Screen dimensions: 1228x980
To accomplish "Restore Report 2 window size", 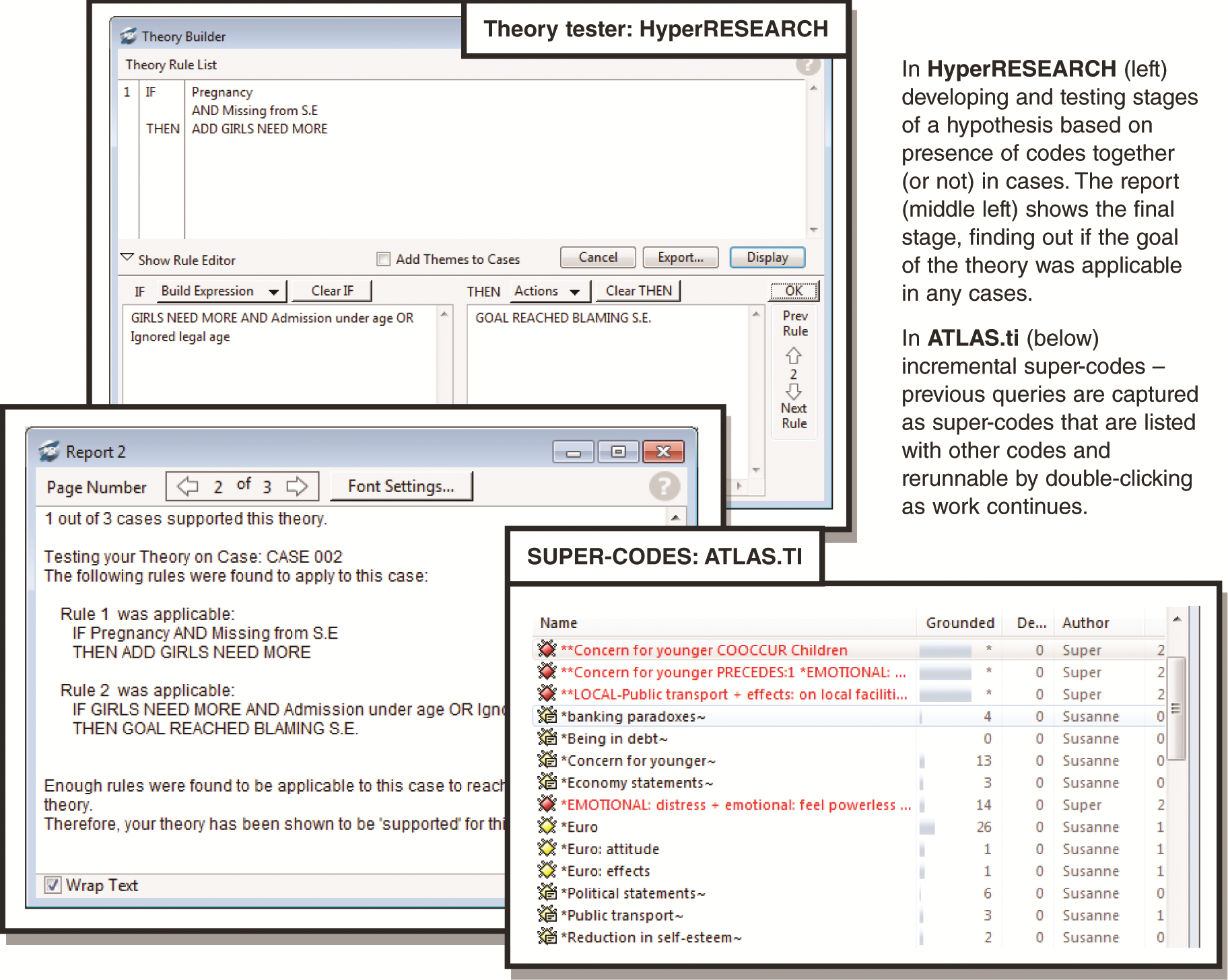I will pos(618,452).
